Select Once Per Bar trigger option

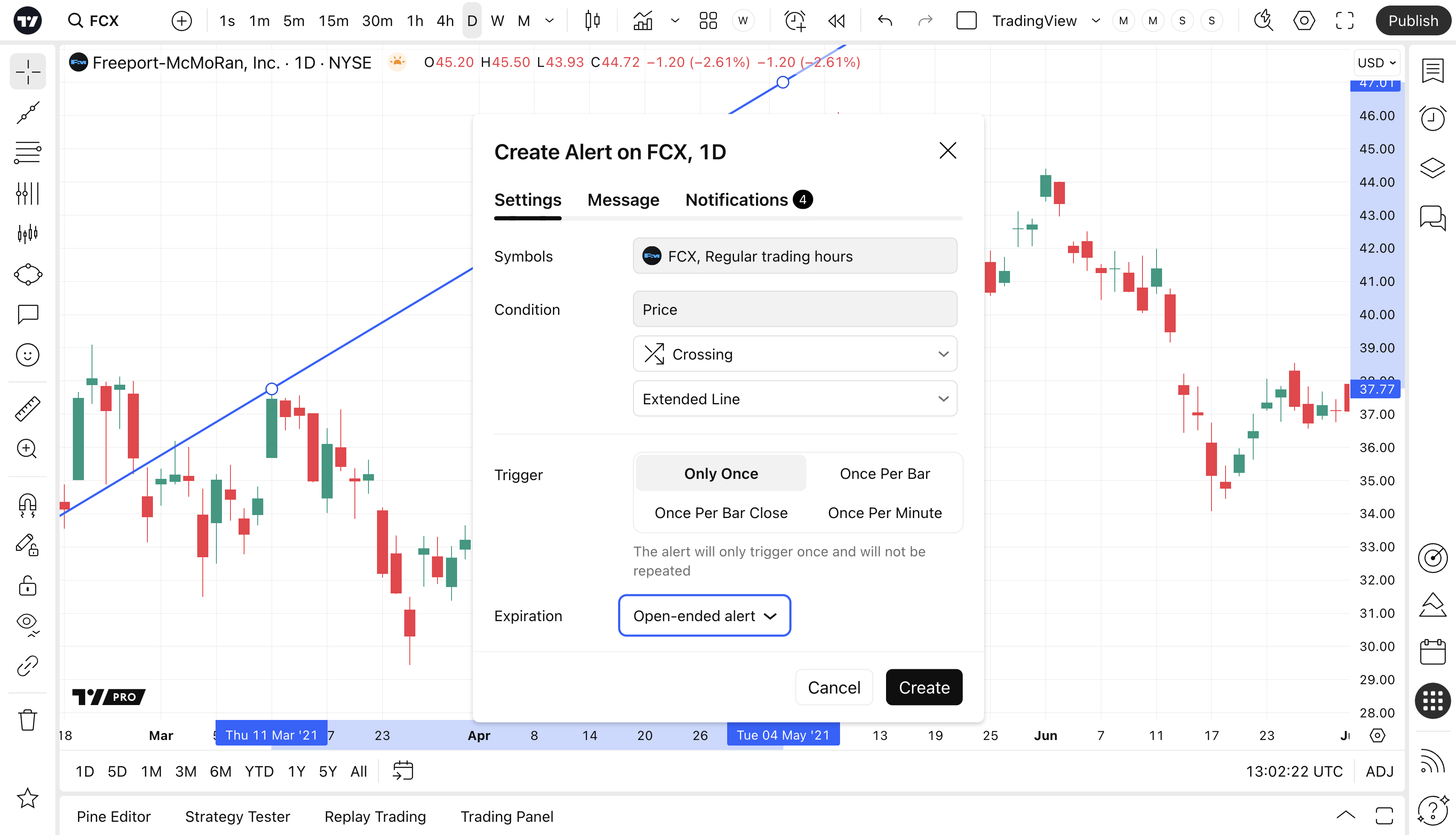[x=884, y=474]
